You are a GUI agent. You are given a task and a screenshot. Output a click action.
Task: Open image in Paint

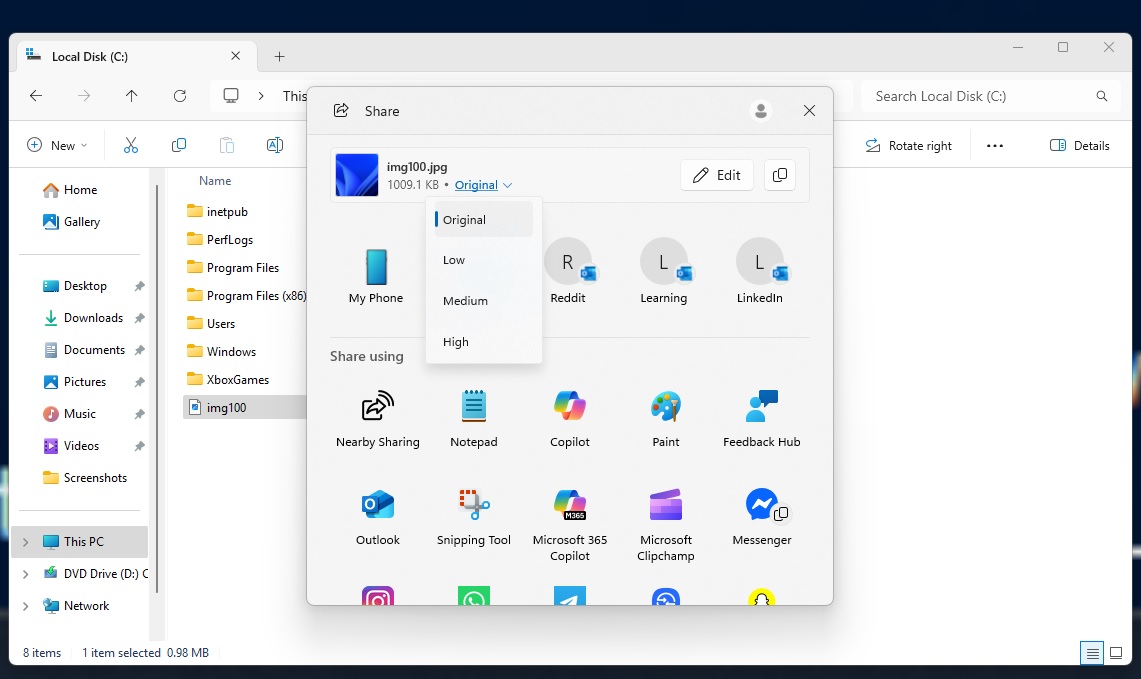665,419
